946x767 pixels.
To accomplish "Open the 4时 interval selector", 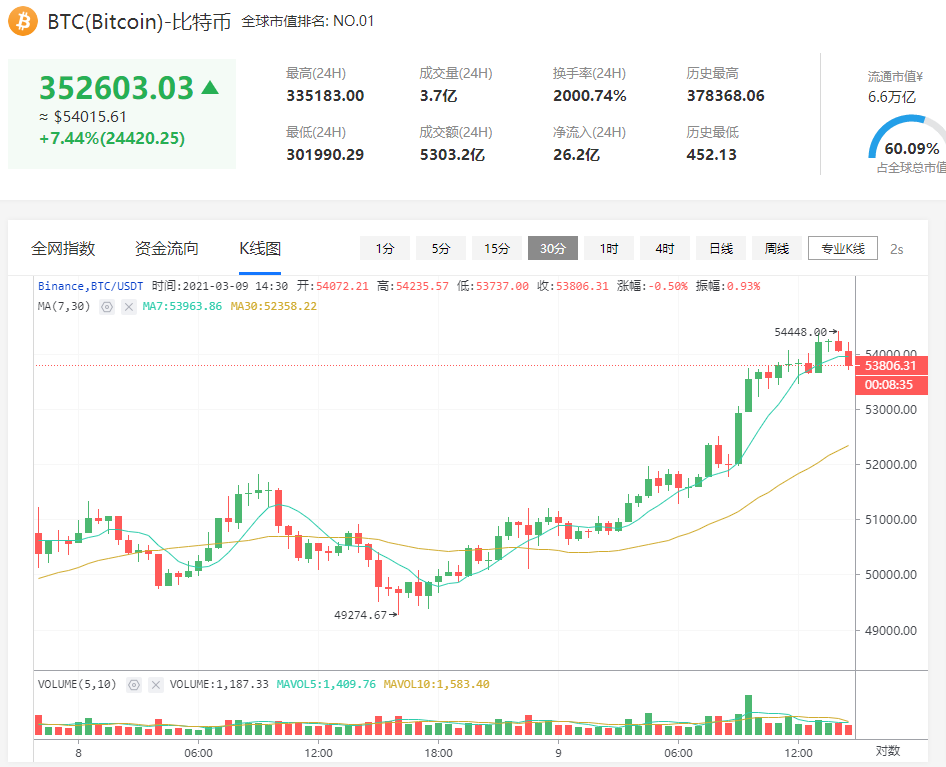I will click(x=664, y=248).
